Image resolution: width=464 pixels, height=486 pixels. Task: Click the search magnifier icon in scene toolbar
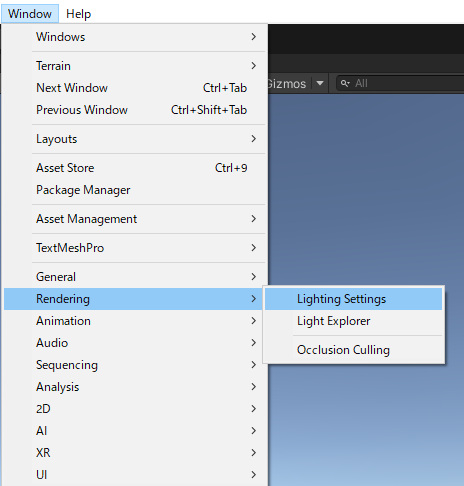click(345, 83)
